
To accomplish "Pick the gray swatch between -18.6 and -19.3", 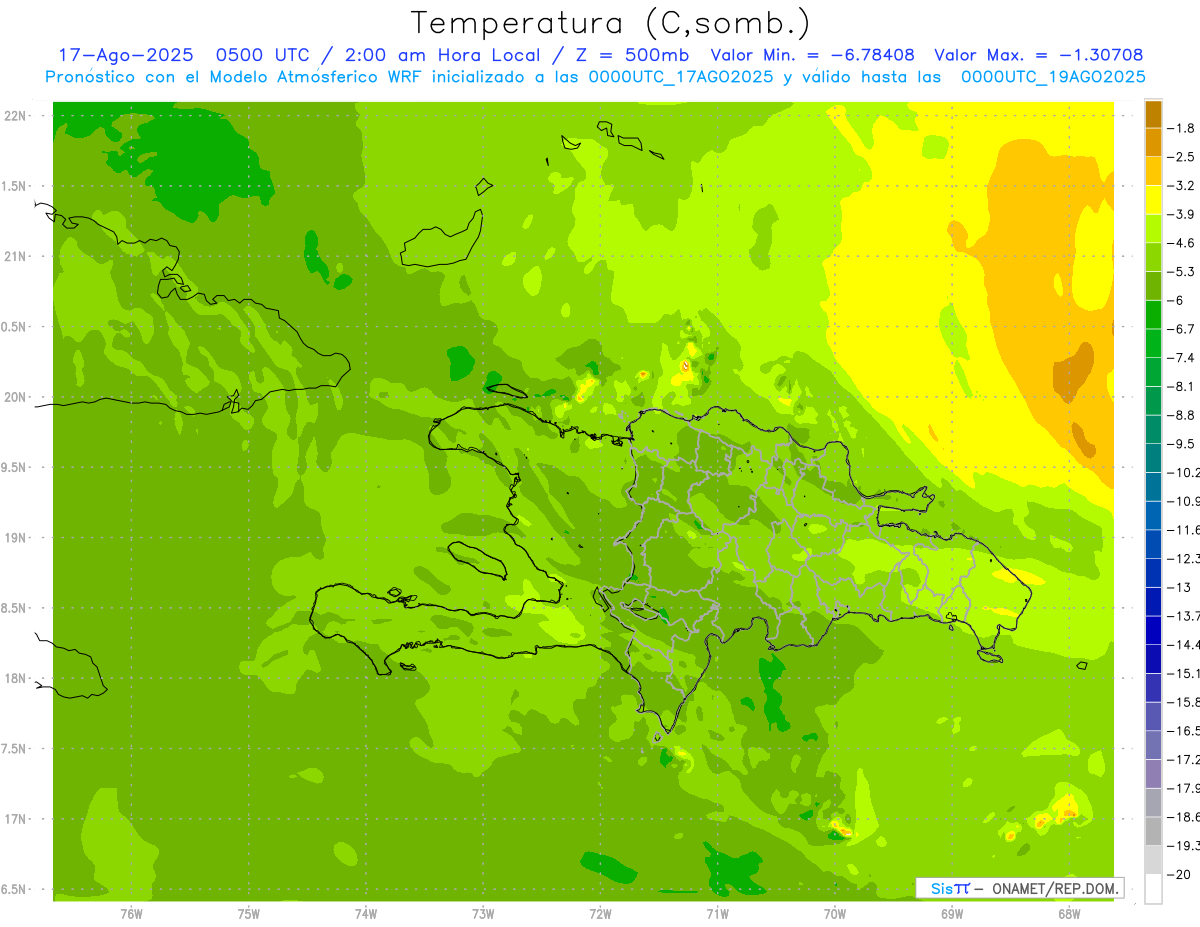I will [x=1153, y=832].
